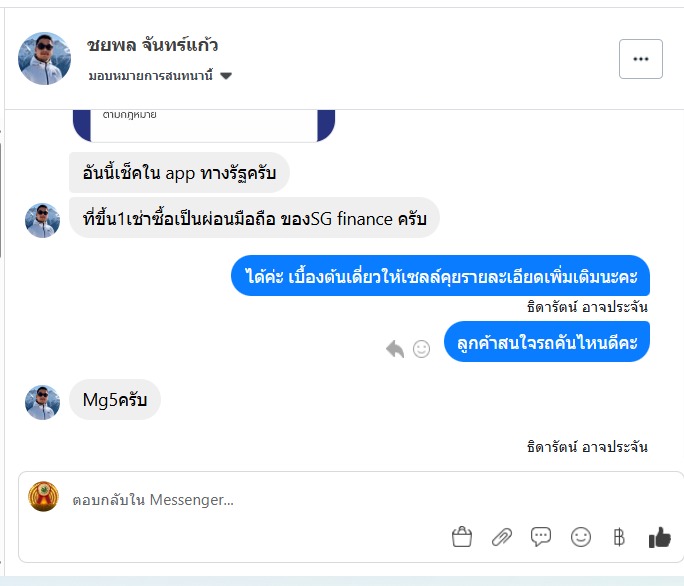Attach a file with the paperclip icon
Viewport: 684px width, 586px height.
[501, 537]
